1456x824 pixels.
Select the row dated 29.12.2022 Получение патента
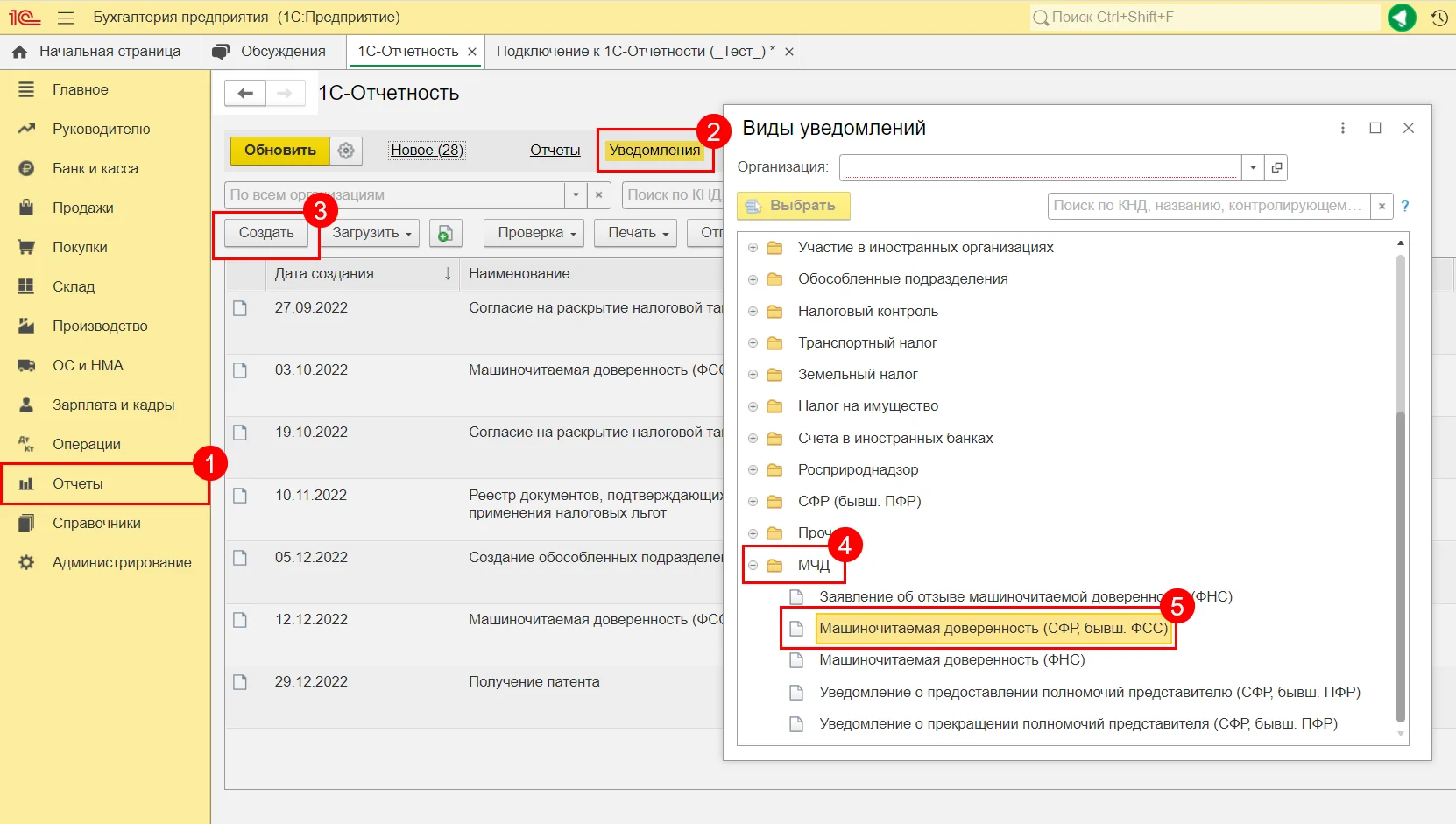[x=473, y=697]
